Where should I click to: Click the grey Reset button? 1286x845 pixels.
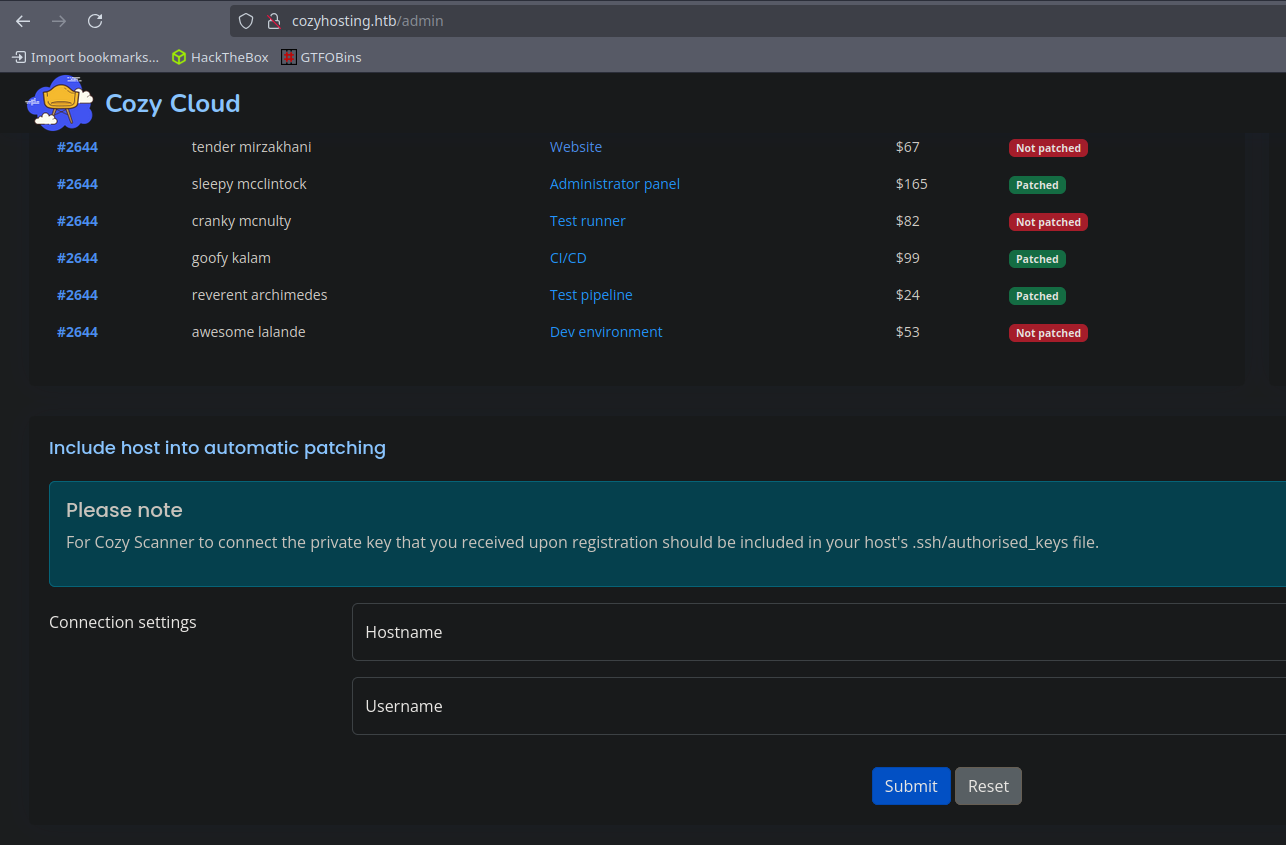click(x=988, y=786)
